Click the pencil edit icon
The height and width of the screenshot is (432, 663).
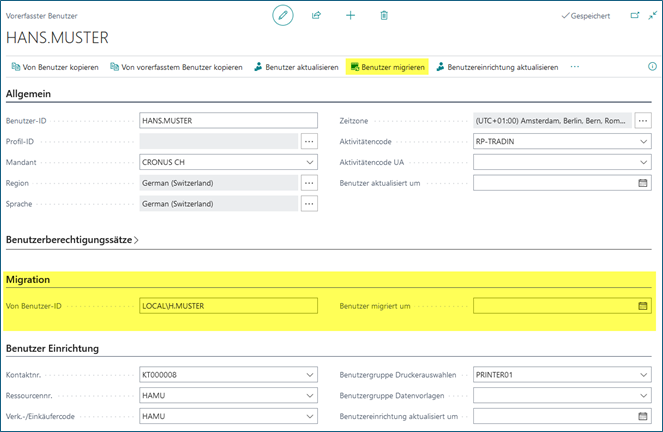coord(283,16)
